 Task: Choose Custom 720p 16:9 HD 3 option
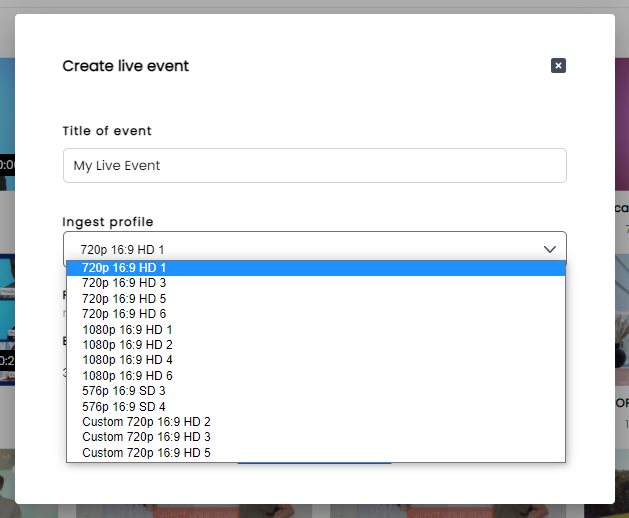[316, 437]
